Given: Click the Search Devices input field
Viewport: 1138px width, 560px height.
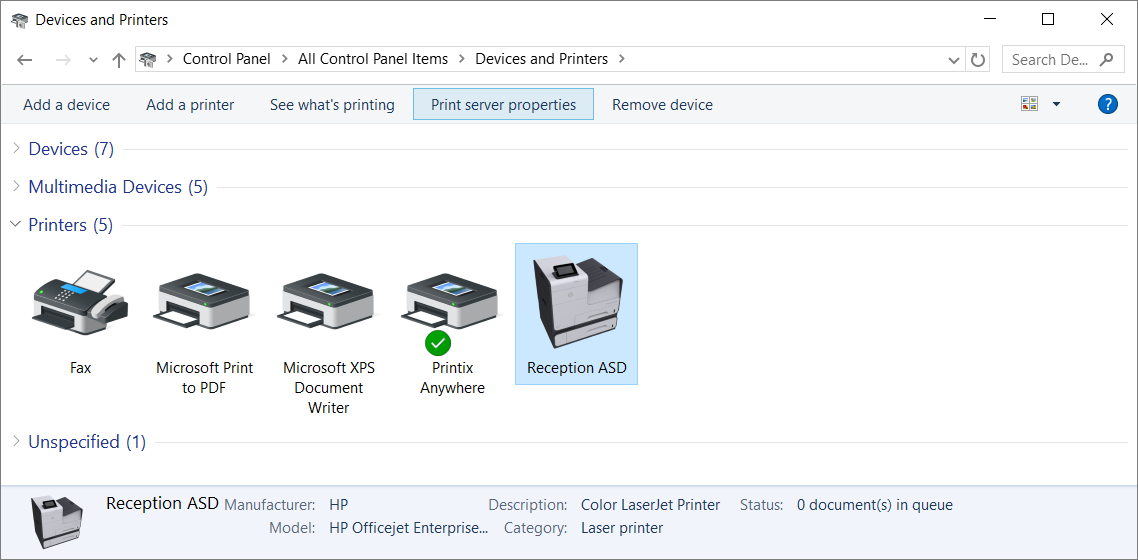Looking at the screenshot, I should pos(1050,59).
